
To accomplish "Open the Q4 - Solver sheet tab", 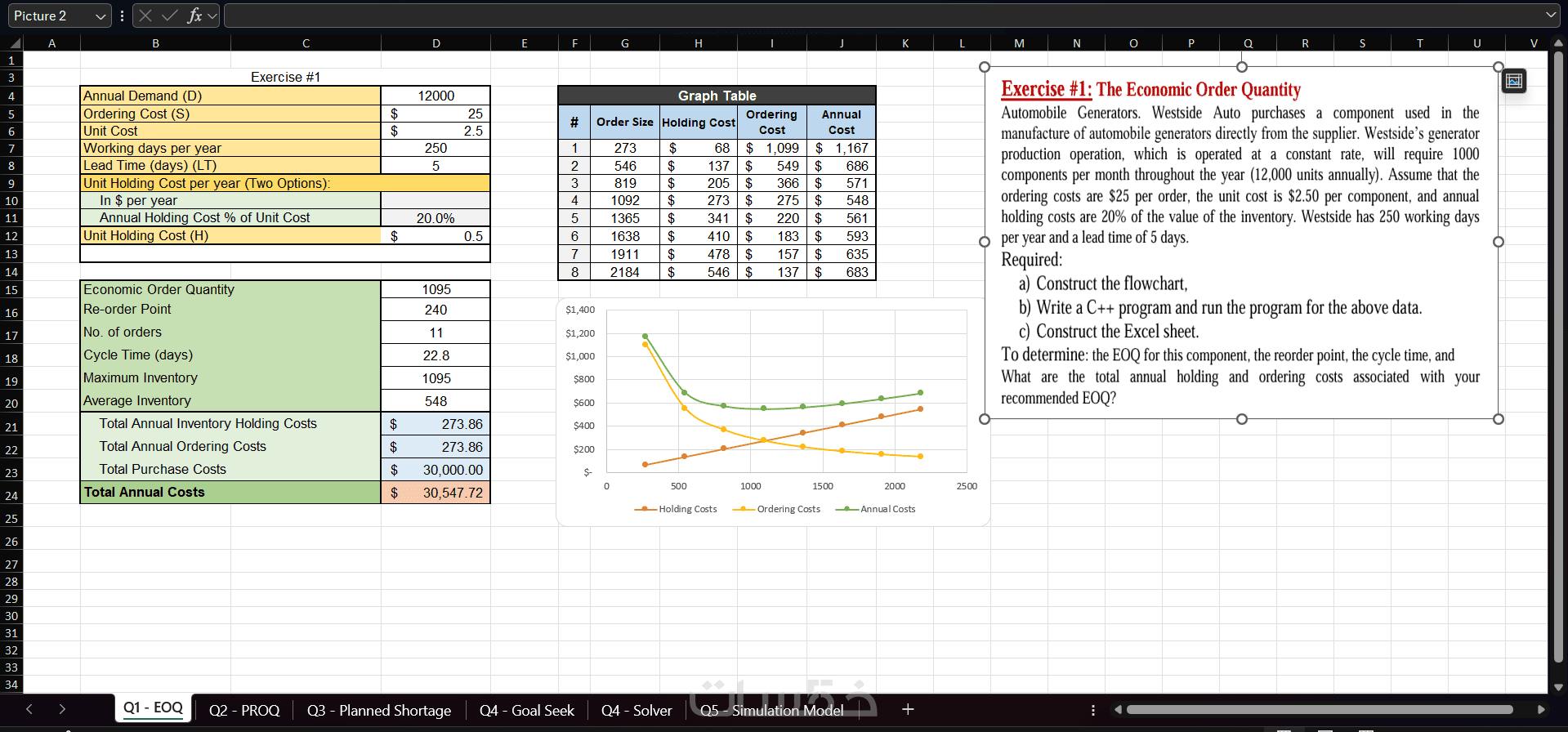I will [x=636, y=710].
